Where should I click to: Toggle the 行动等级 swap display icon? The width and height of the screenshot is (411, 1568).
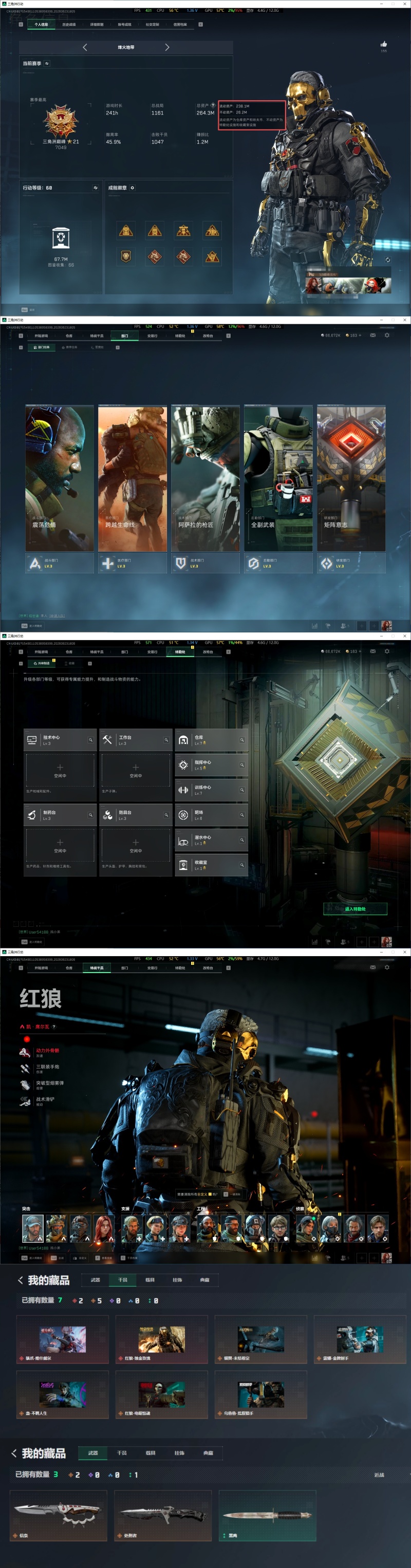click(x=96, y=188)
